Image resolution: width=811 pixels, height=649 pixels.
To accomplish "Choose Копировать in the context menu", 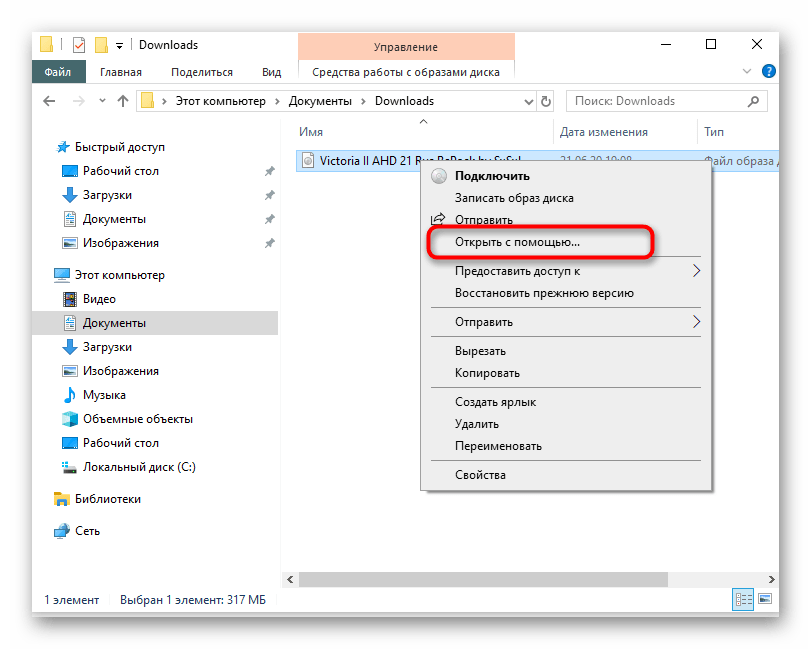I will point(566,373).
